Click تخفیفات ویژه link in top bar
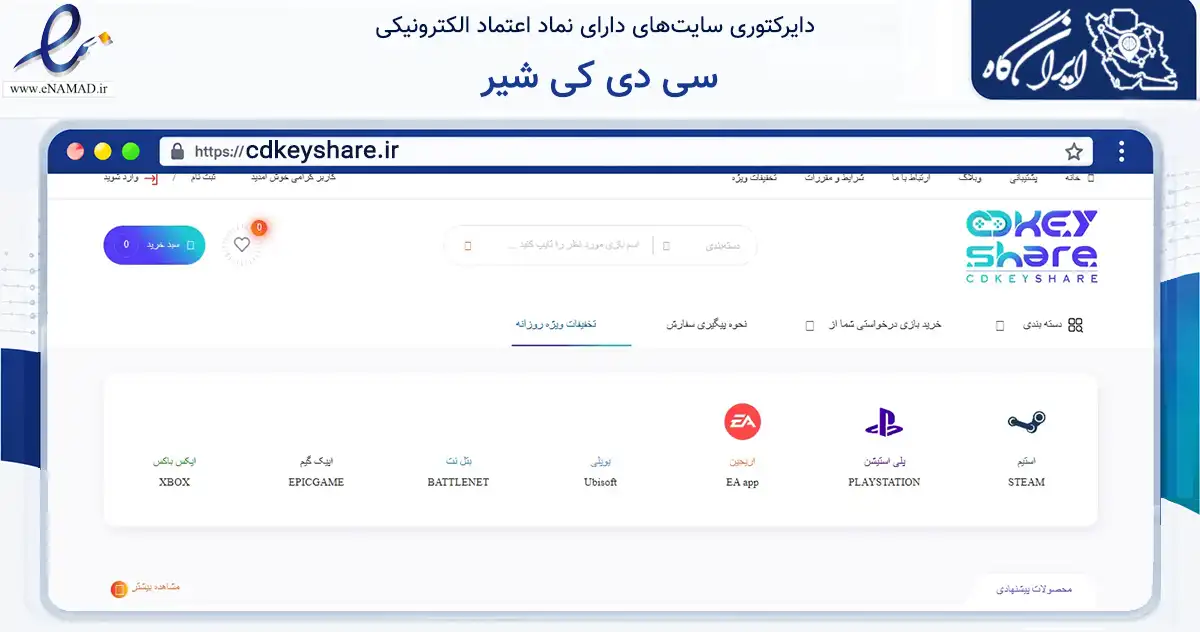The image size is (1200, 632). tap(755, 178)
